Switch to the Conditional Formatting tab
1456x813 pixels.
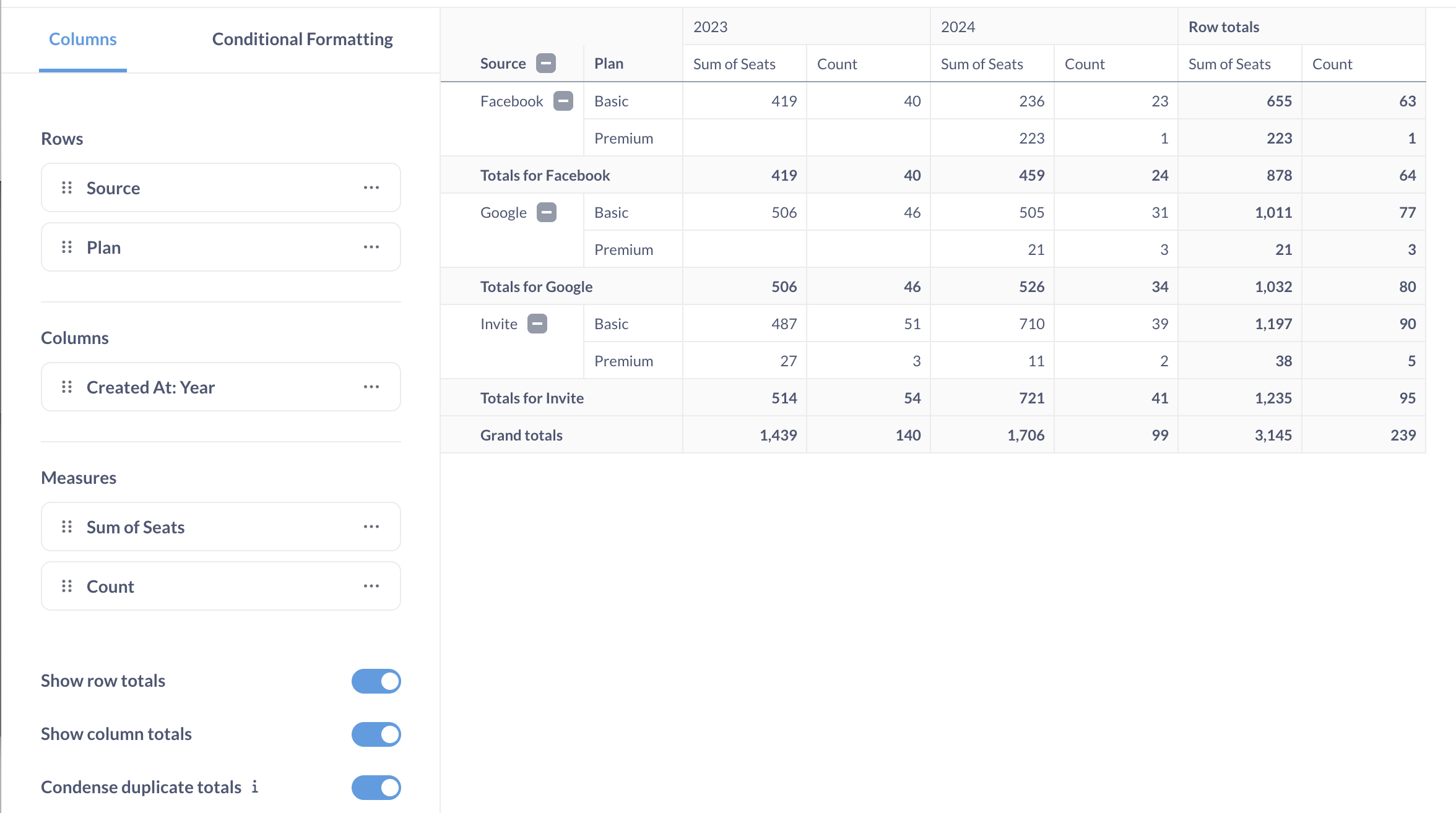(302, 38)
